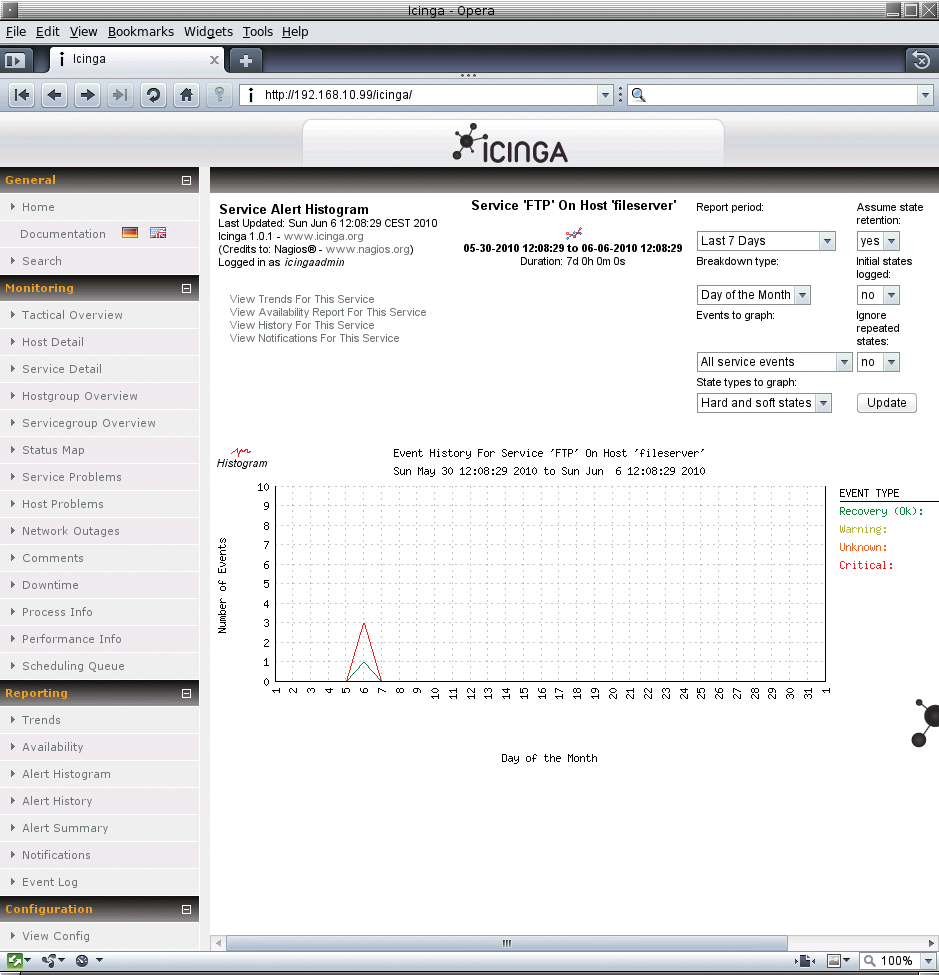The image size is (939, 975).
Task: Click the Forward arrow button
Action: 88,95
